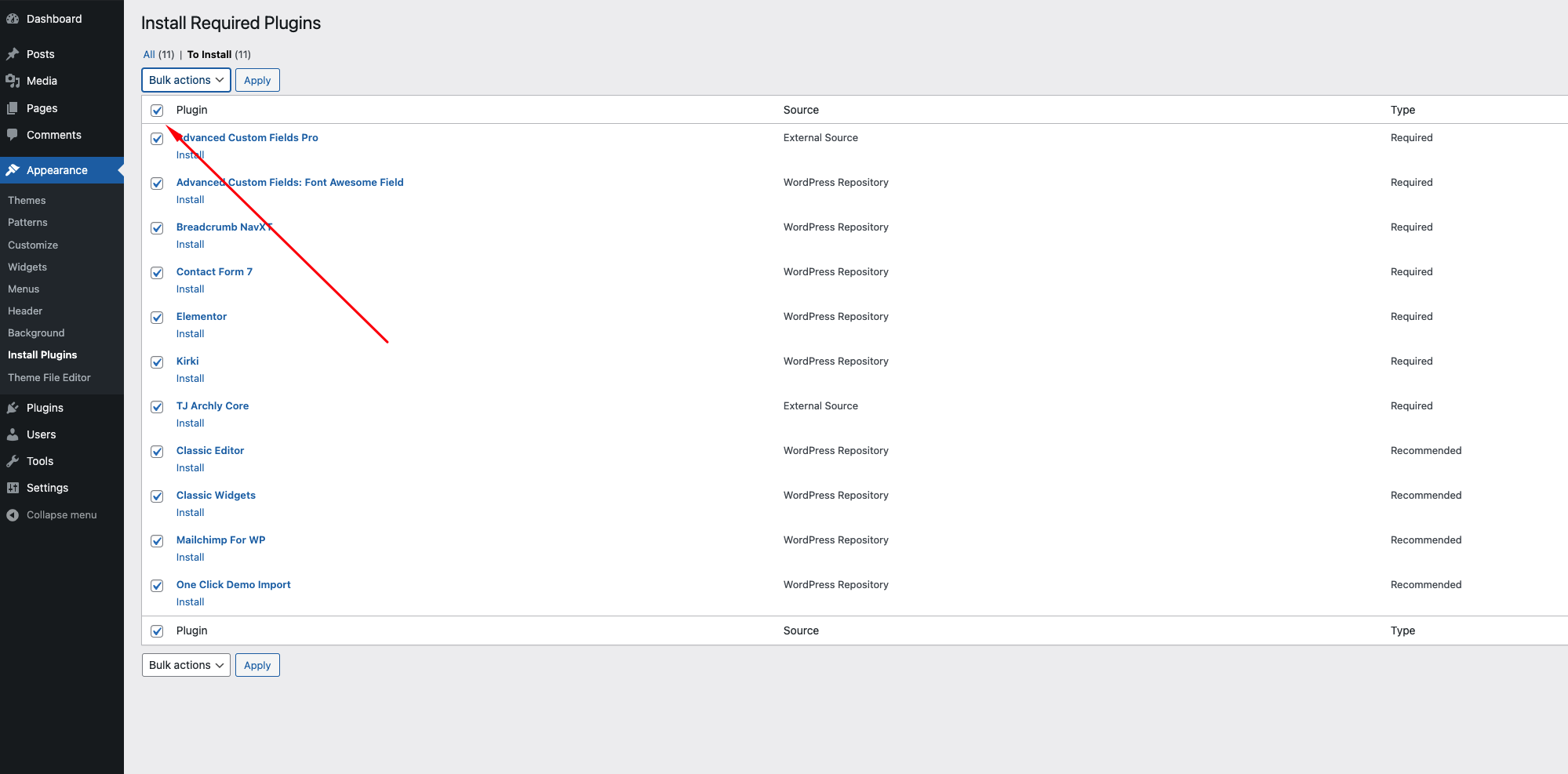Click the Posts pushpin icon
The height and width of the screenshot is (774, 1568).
click(13, 54)
